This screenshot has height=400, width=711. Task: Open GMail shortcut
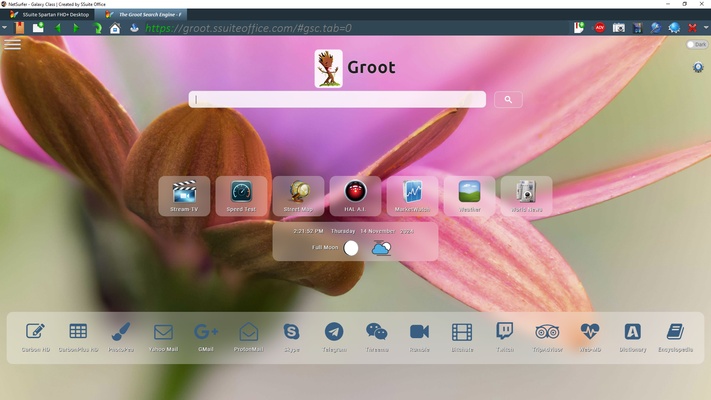206,337
